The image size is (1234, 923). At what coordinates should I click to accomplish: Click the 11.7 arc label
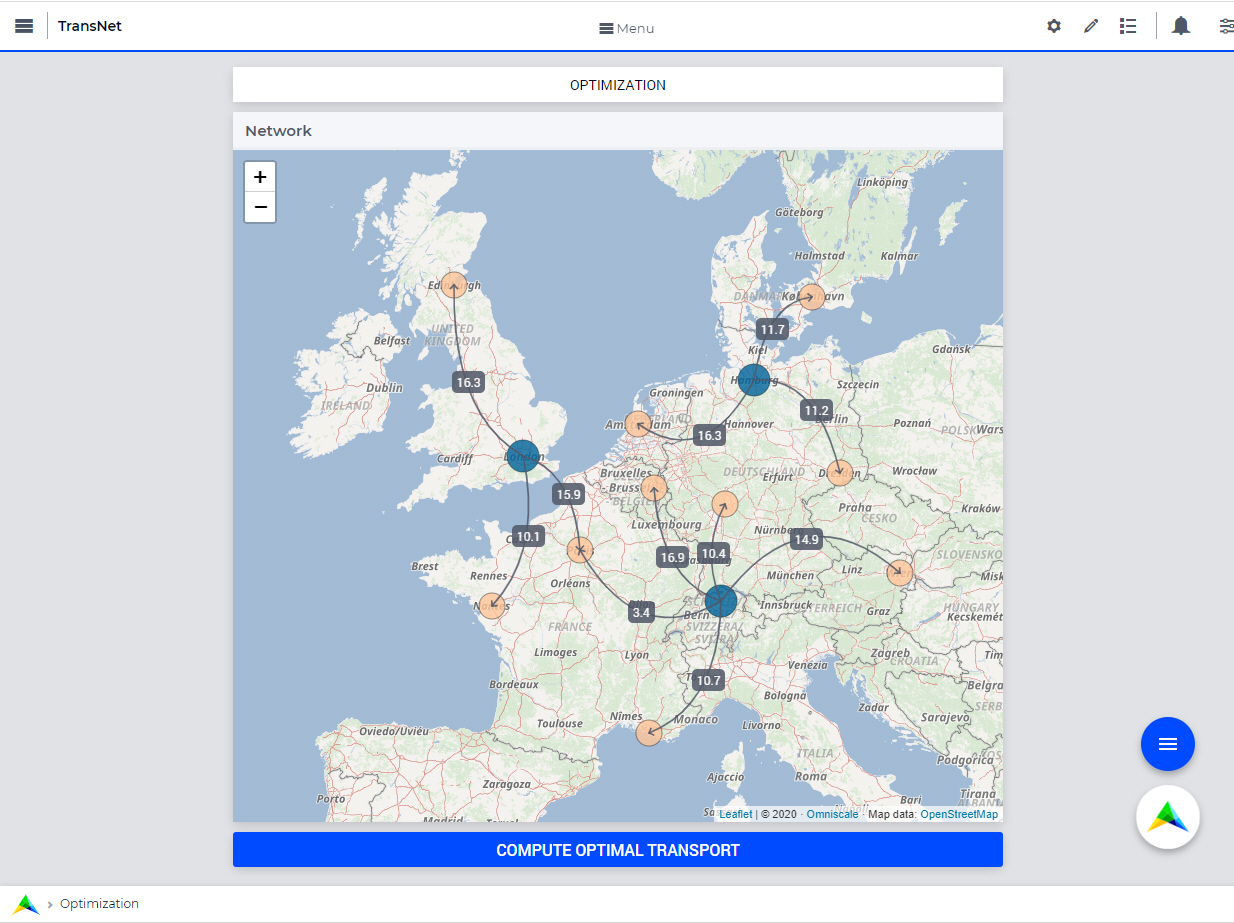tap(772, 329)
